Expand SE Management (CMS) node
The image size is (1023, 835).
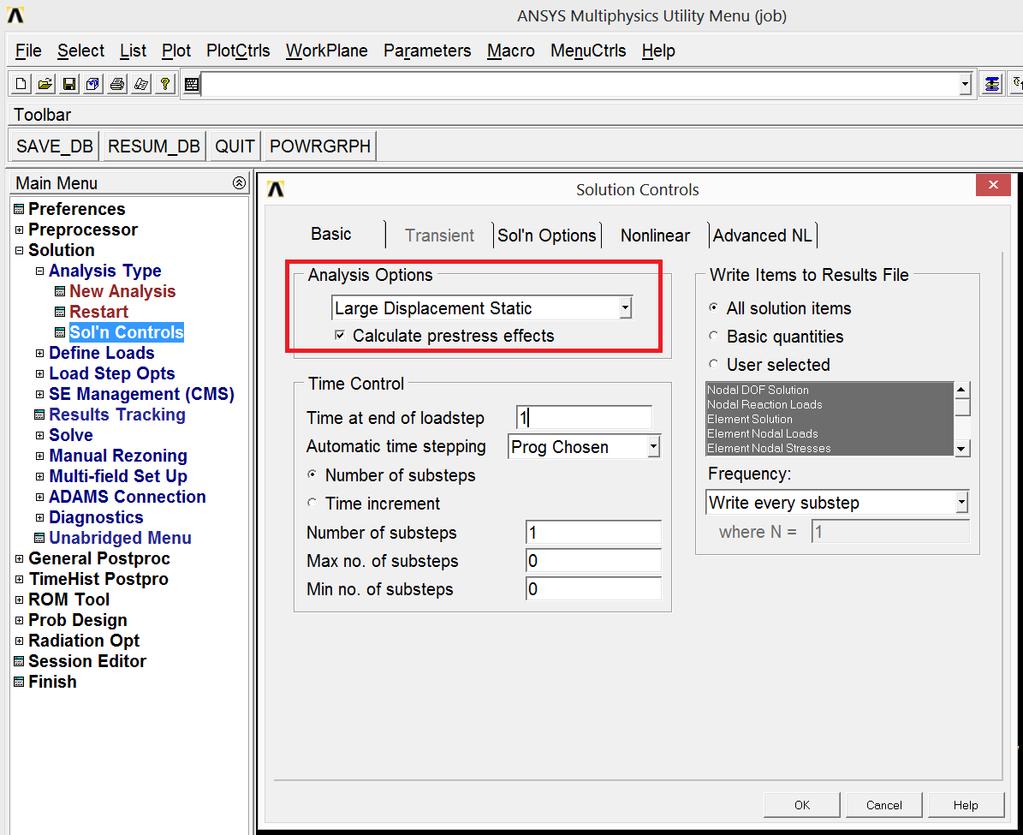40,394
